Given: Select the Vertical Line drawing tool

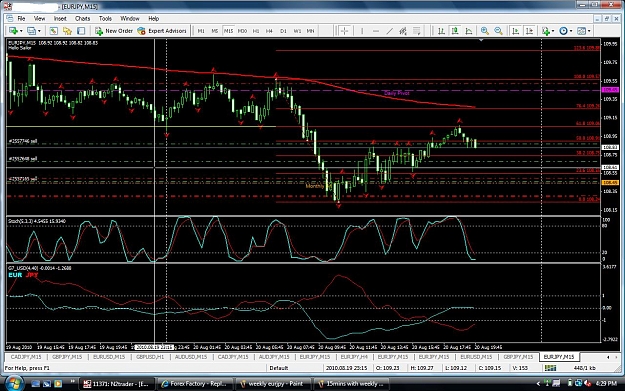Looking at the screenshot, I should (362, 31).
